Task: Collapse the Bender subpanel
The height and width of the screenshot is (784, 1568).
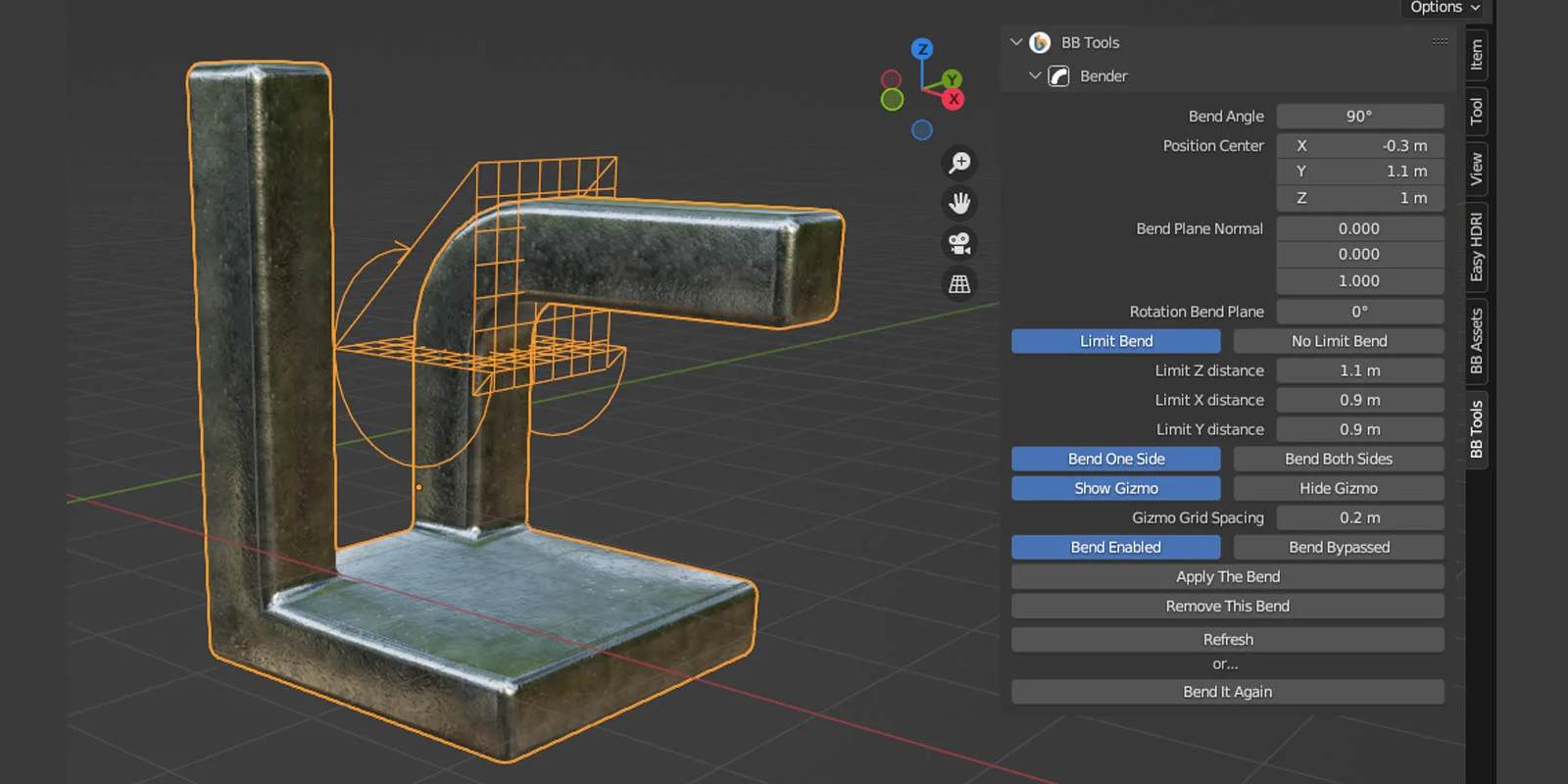Action: pos(1035,75)
